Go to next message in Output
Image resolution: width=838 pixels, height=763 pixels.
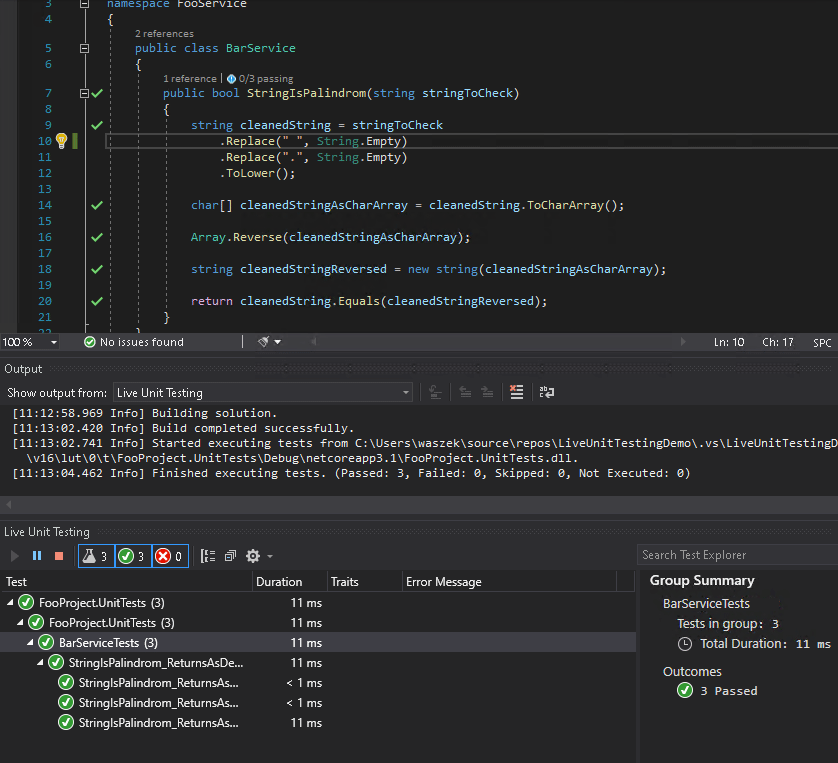point(489,392)
